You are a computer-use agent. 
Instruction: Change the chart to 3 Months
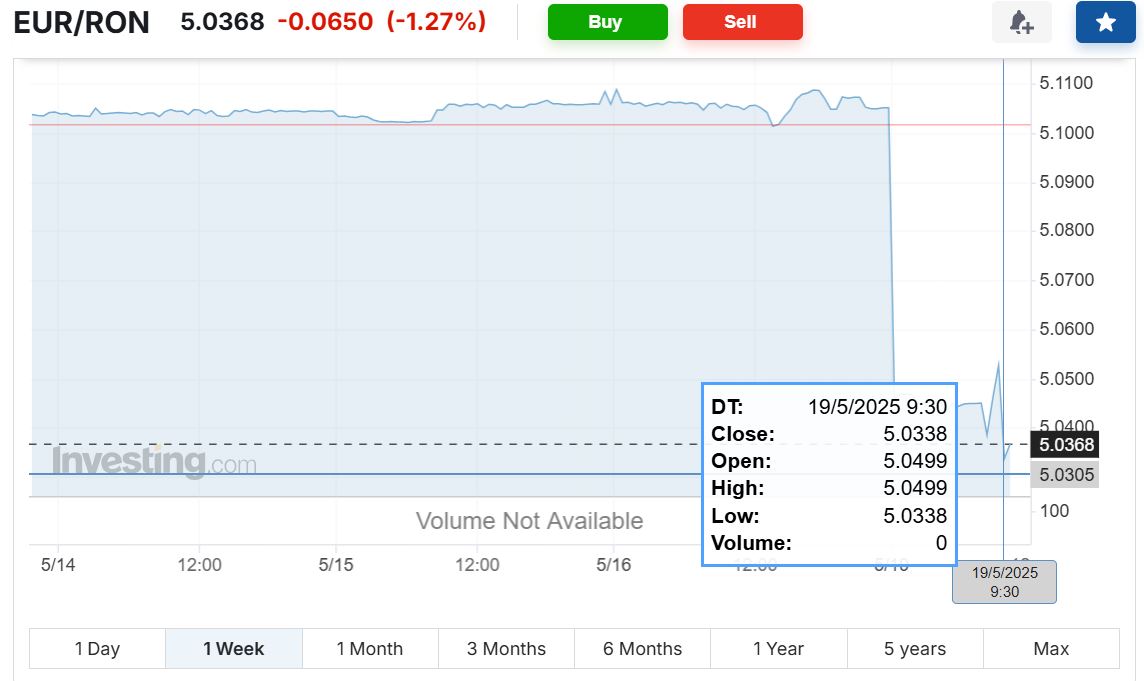pos(506,649)
